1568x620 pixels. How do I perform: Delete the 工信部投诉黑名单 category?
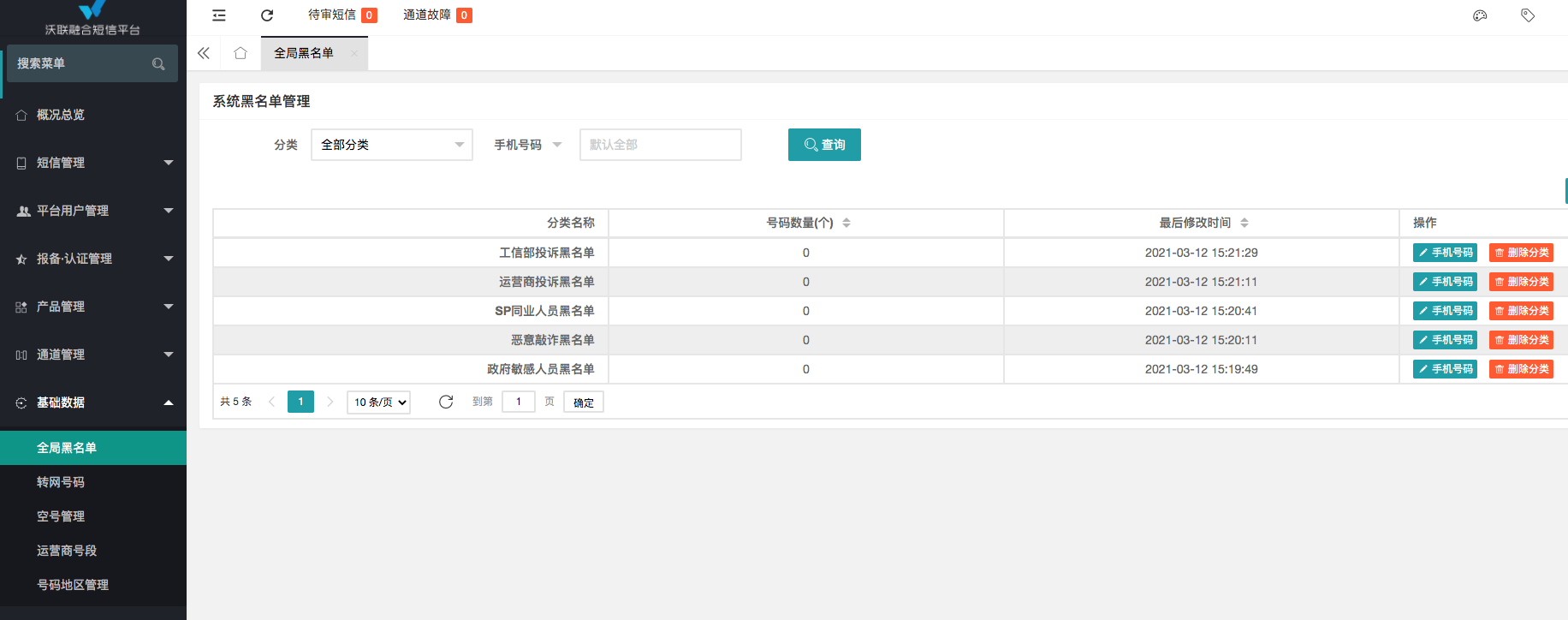coord(1521,253)
